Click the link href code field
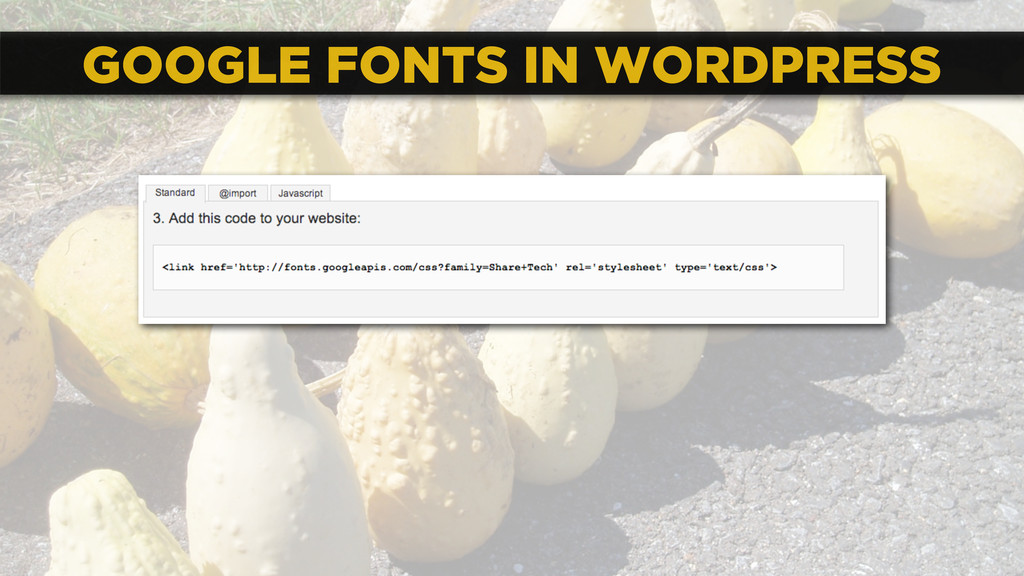 (498, 267)
